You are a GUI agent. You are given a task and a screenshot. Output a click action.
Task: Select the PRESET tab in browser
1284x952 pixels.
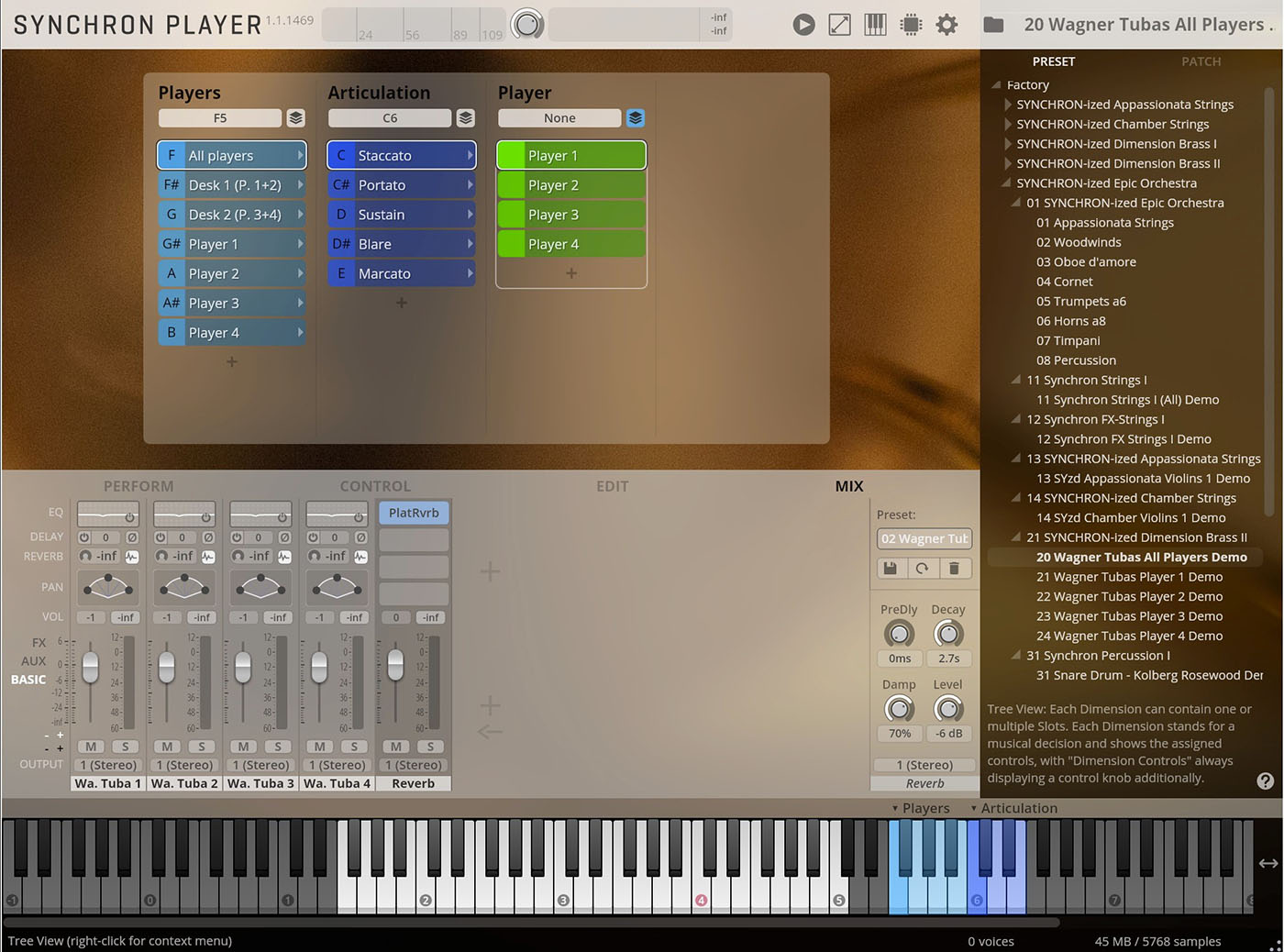click(1054, 61)
